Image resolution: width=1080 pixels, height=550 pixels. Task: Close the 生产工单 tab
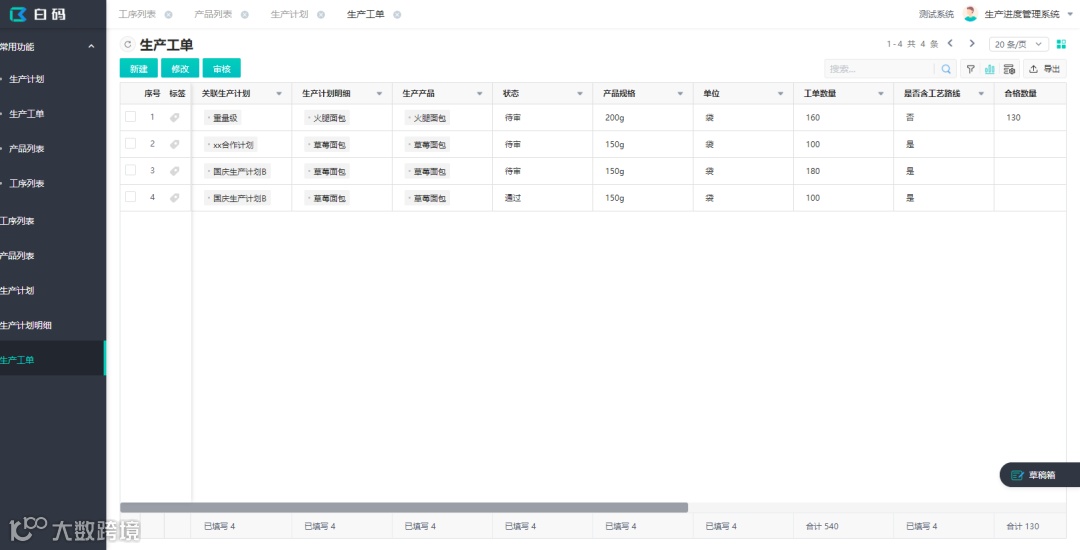pyautogui.click(x=397, y=14)
